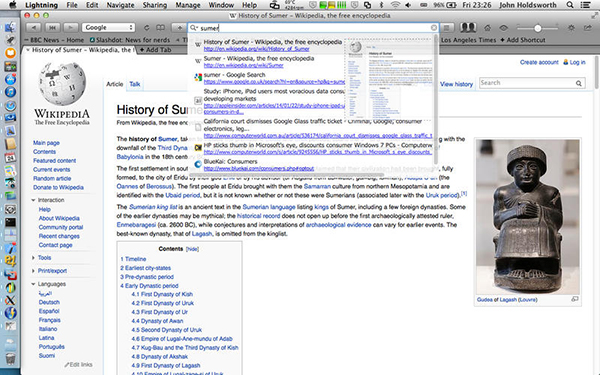
Task: Click the rewind-to-first-page toolbar button
Action: tap(52, 28)
